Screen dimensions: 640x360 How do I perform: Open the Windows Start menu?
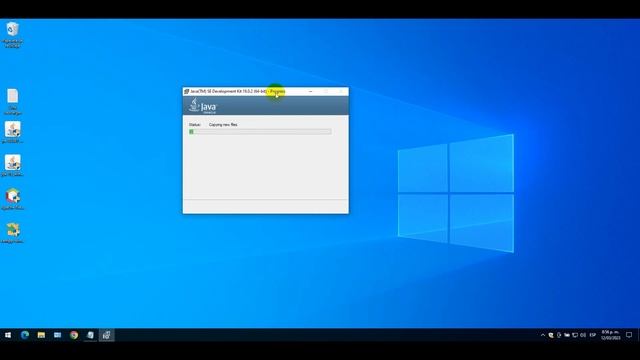[x=8, y=335]
